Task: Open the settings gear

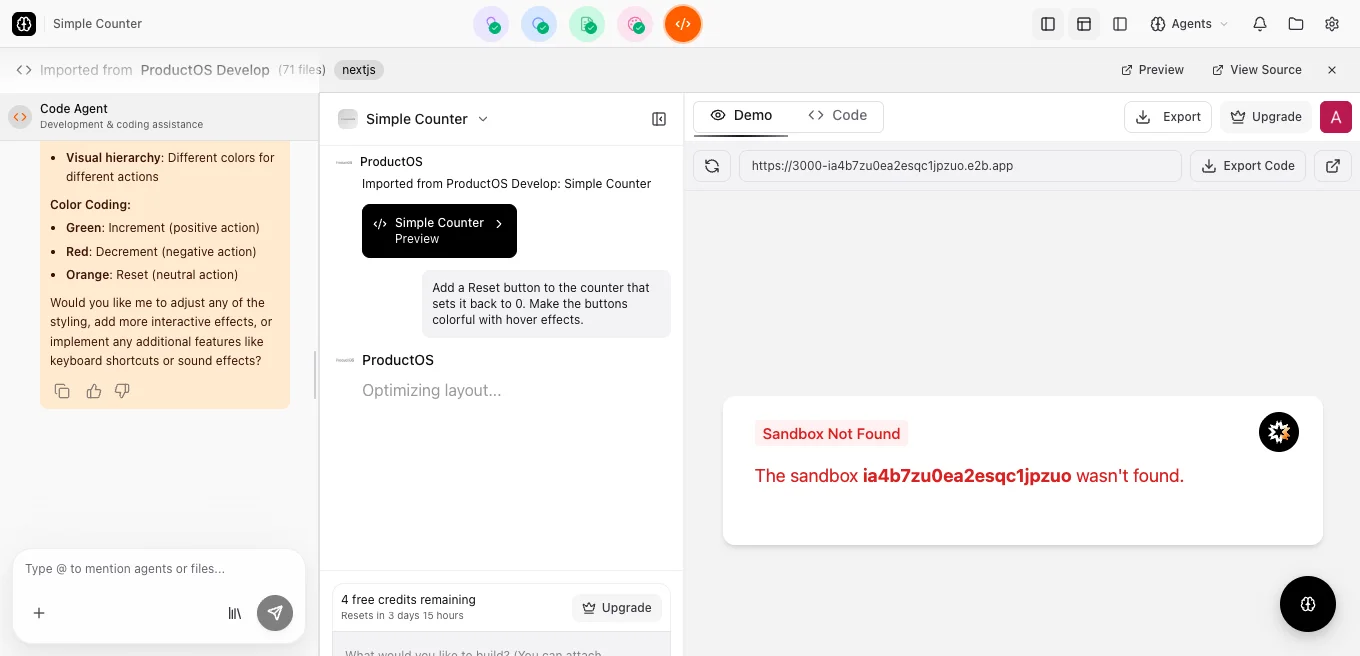Action: (x=1332, y=24)
